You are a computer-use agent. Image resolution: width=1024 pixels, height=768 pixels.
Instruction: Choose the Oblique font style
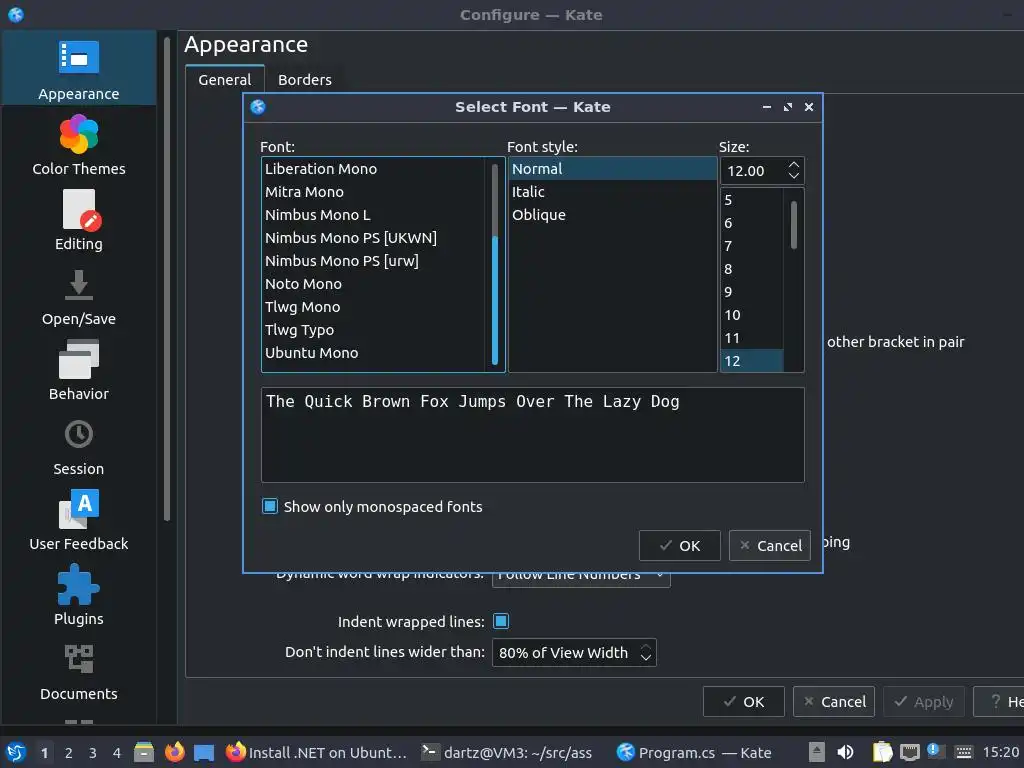613,215
